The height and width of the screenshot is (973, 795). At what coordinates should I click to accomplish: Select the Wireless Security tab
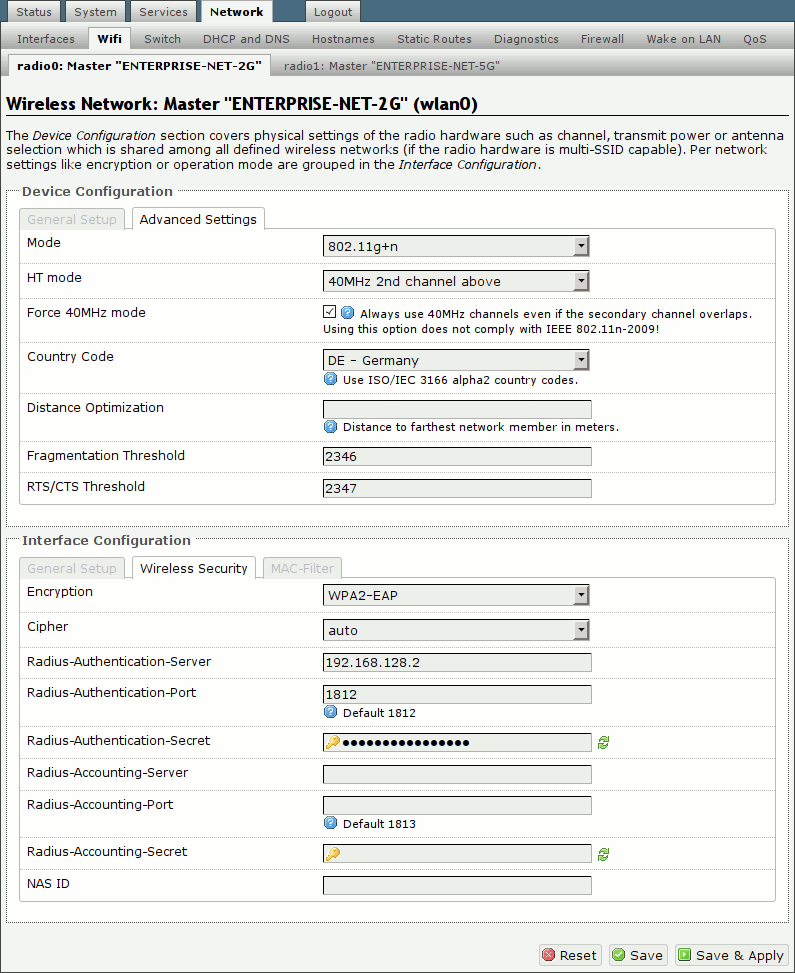[x=194, y=568]
